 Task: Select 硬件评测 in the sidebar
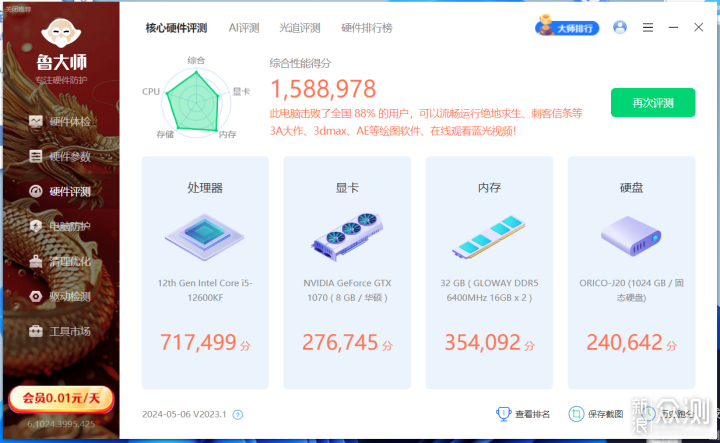pos(60,191)
